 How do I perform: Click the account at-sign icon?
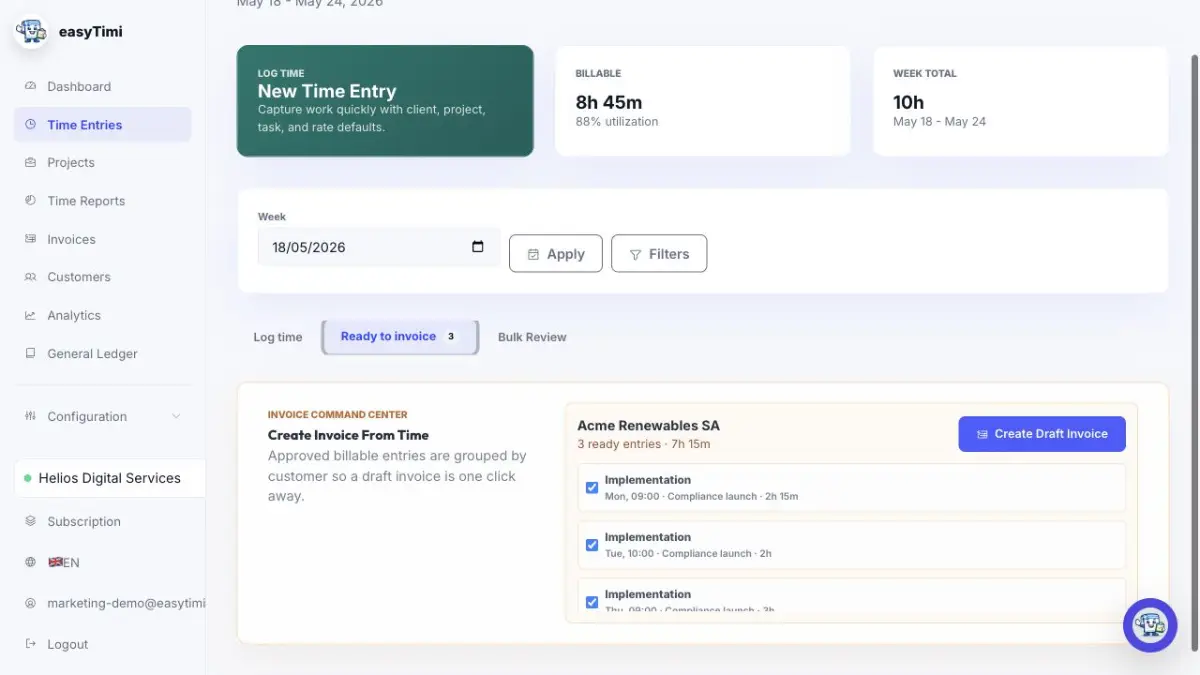coord(30,604)
